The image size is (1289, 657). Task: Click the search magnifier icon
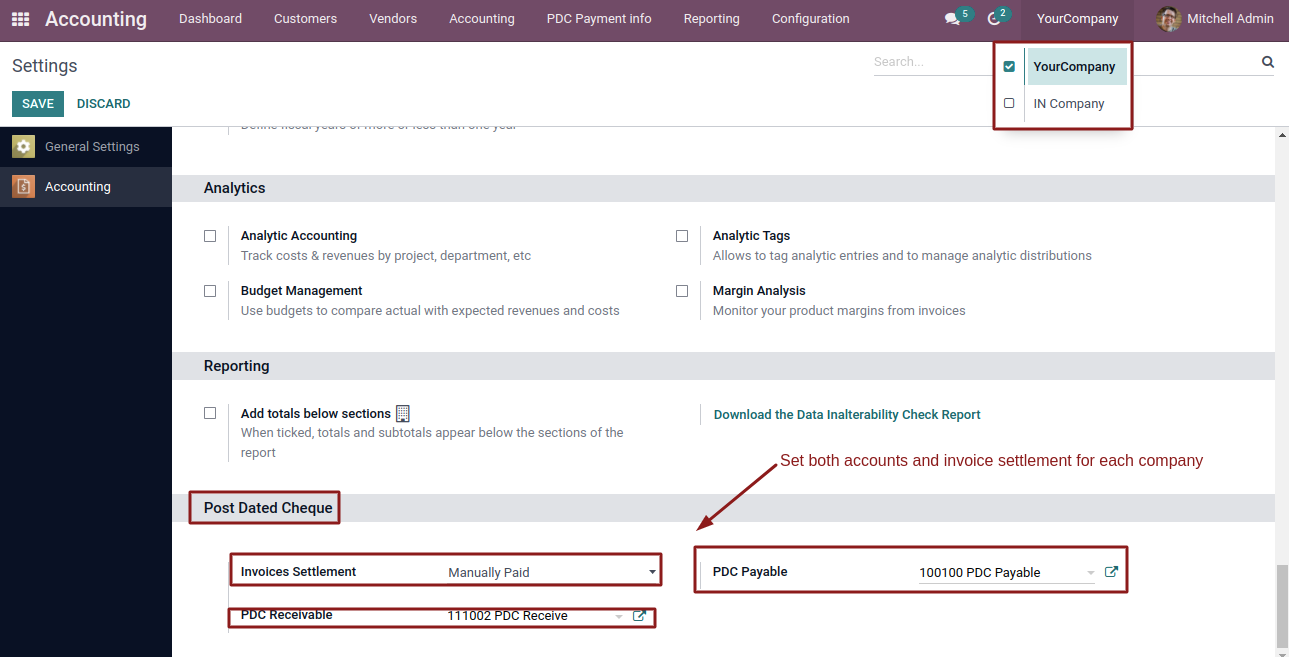tap(1268, 62)
